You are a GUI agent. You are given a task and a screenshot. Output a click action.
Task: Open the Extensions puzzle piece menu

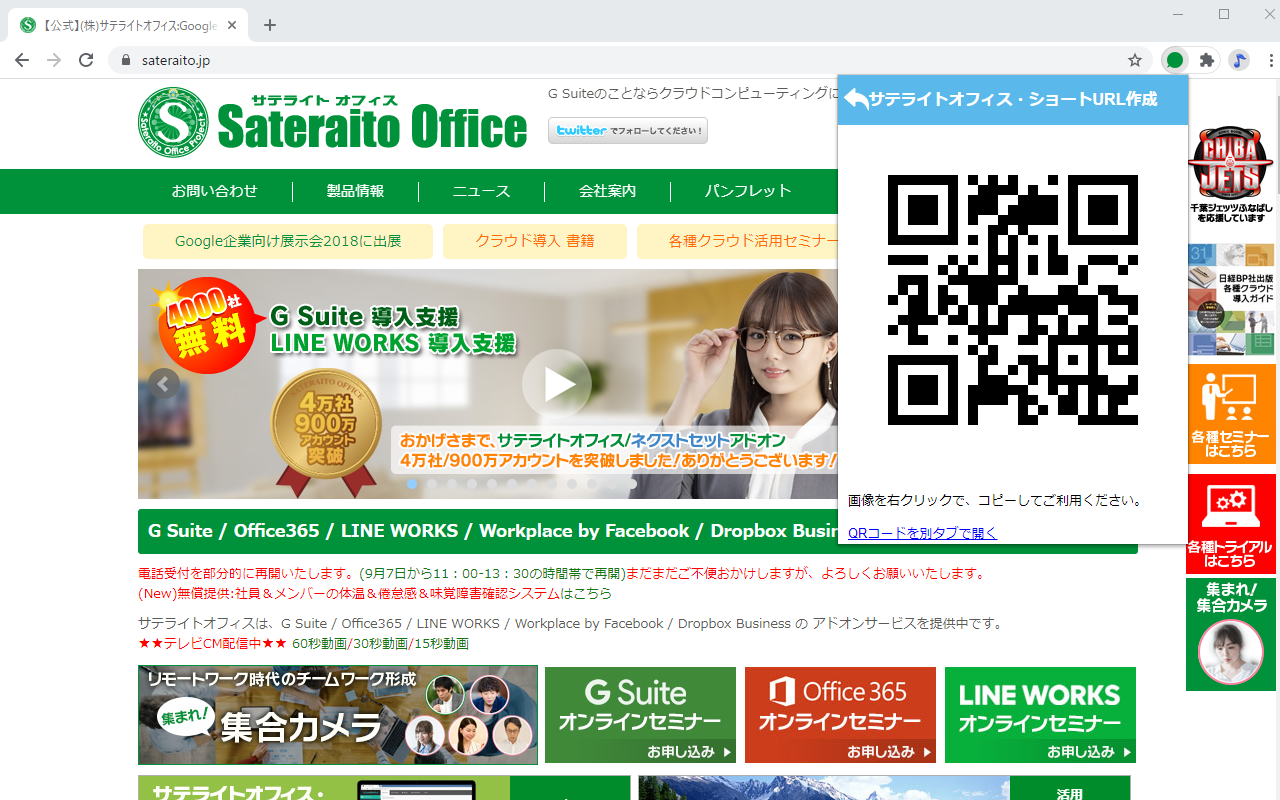[1207, 60]
